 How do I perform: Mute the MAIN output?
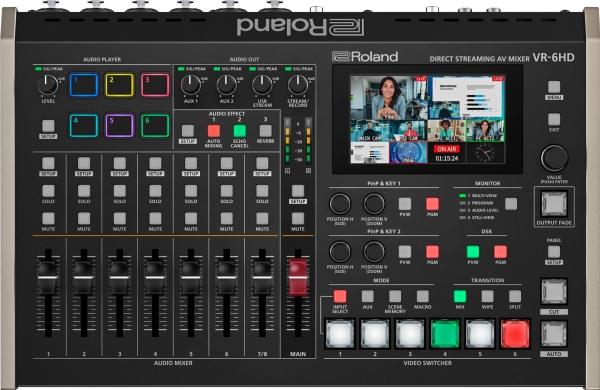(x=298, y=219)
